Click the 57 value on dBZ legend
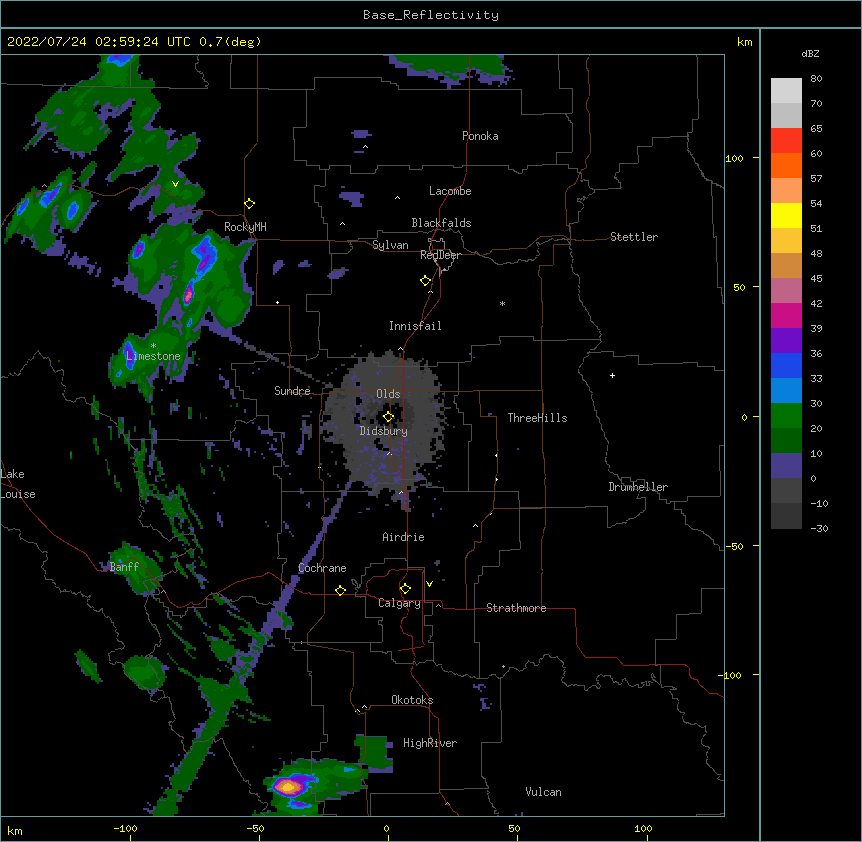The height and width of the screenshot is (842, 862). coord(816,179)
